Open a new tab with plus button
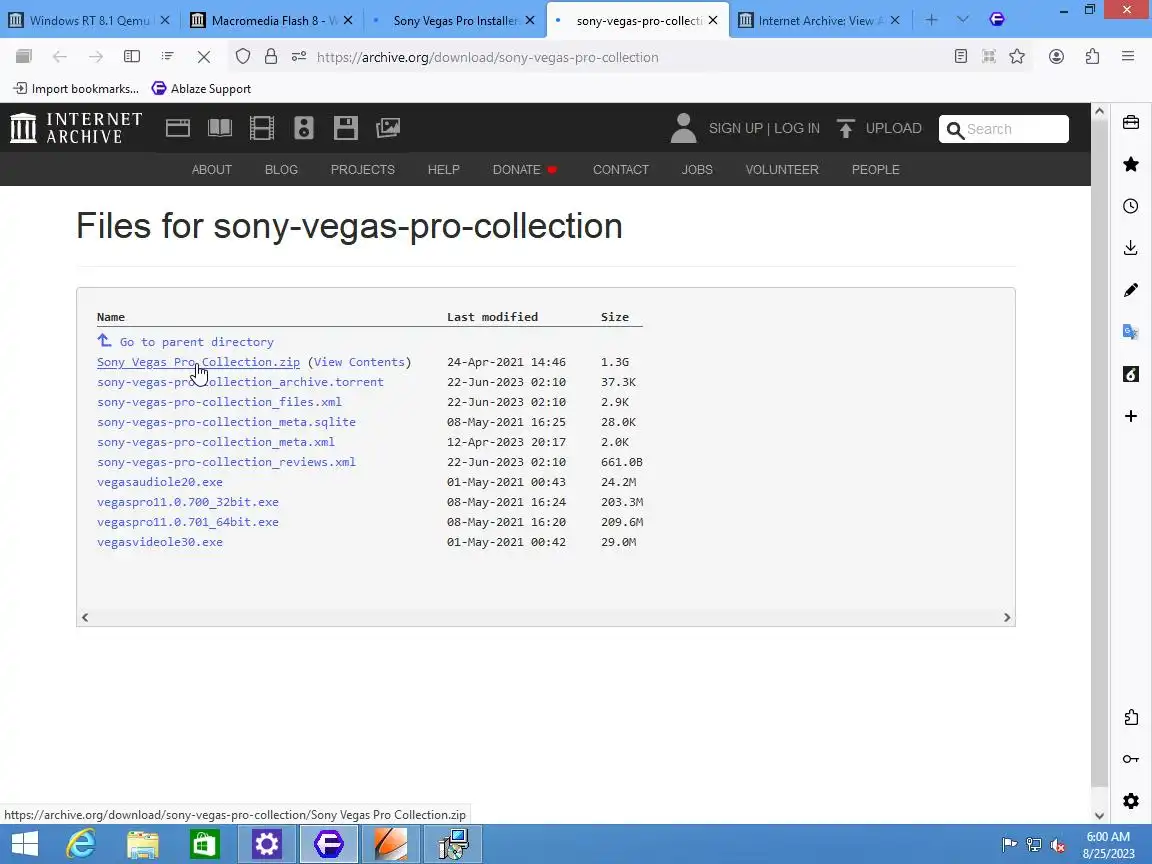Image resolution: width=1152 pixels, height=864 pixels. click(932, 20)
